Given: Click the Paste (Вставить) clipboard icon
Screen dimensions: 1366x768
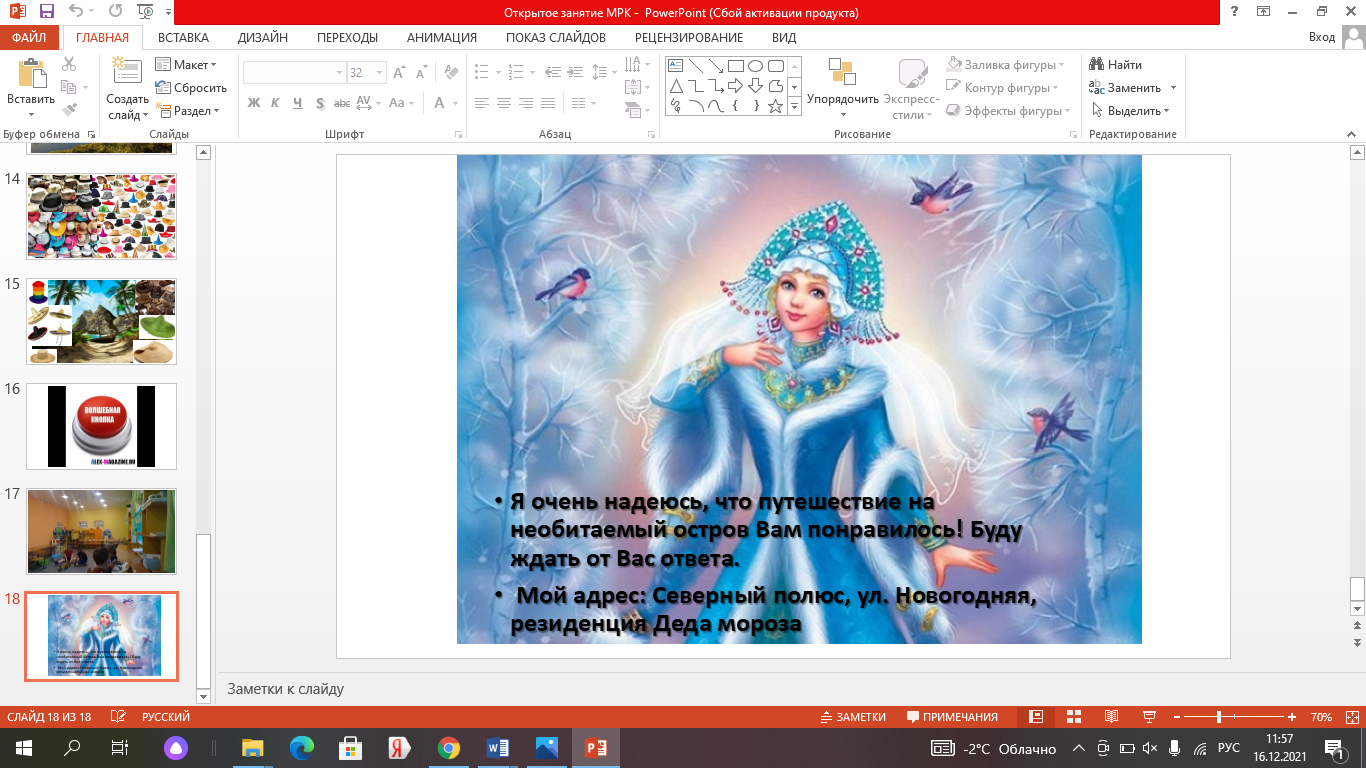Looking at the screenshot, I should (x=31, y=76).
